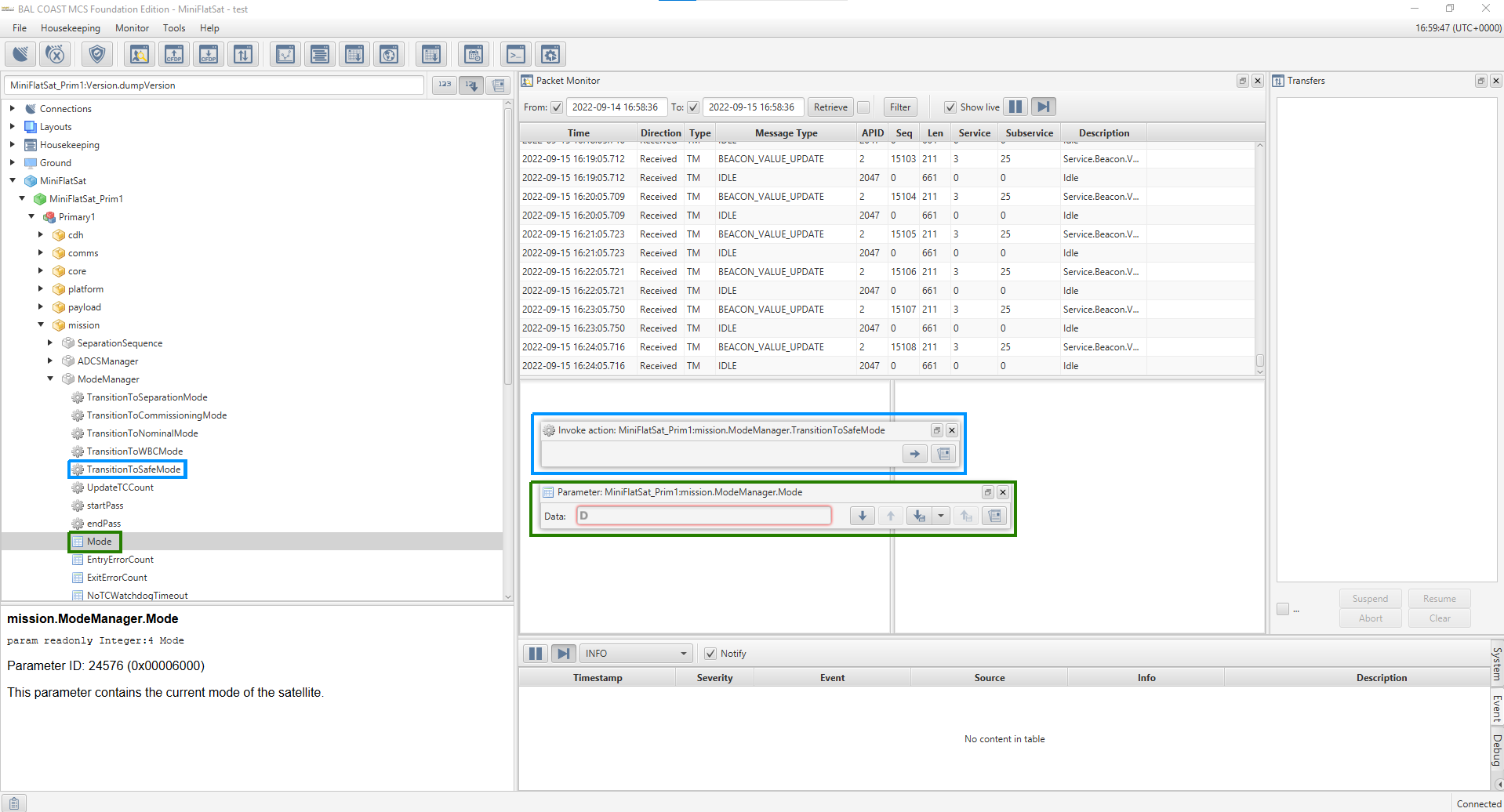Click the Retrieve button
This screenshot has height=812, width=1504.
[830, 107]
